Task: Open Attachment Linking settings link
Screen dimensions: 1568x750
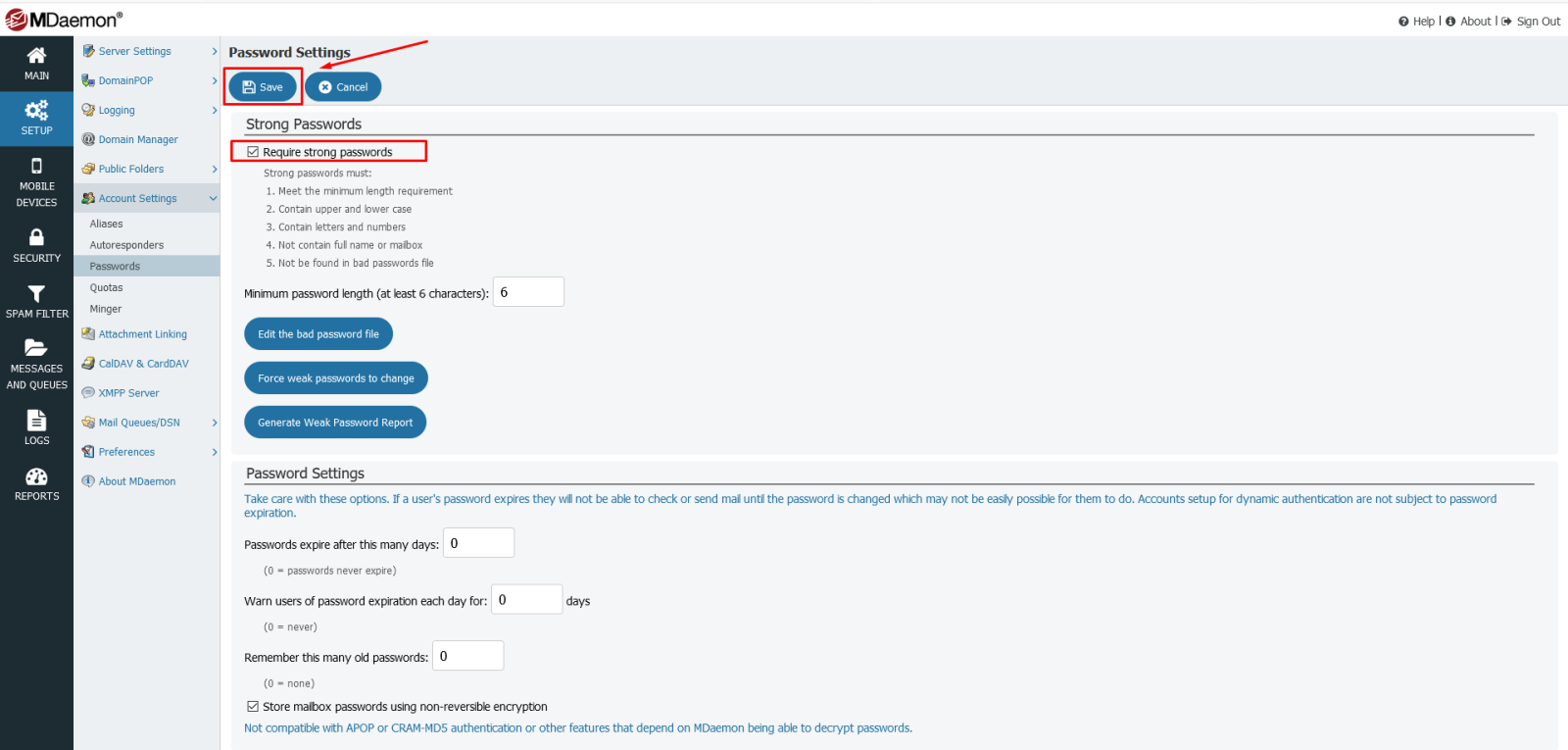Action: pos(143,334)
